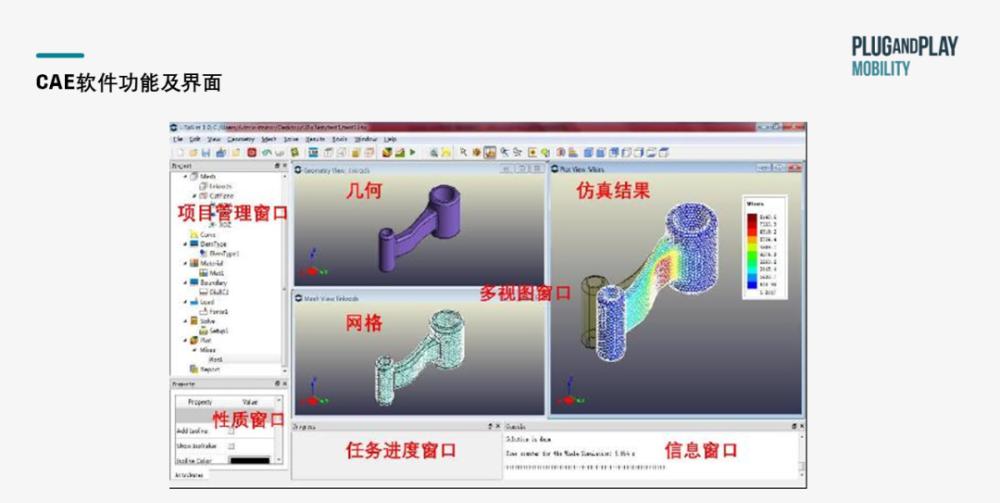Open the Solve menu

tap(291, 139)
